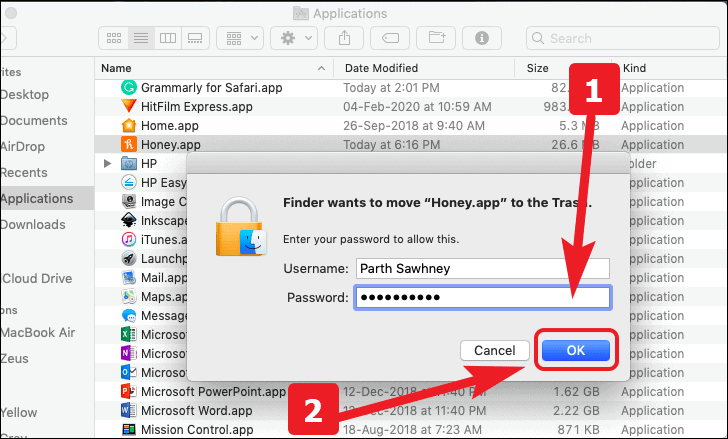Open the group-by arrangement dropdown
The image size is (728, 439).
point(240,38)
